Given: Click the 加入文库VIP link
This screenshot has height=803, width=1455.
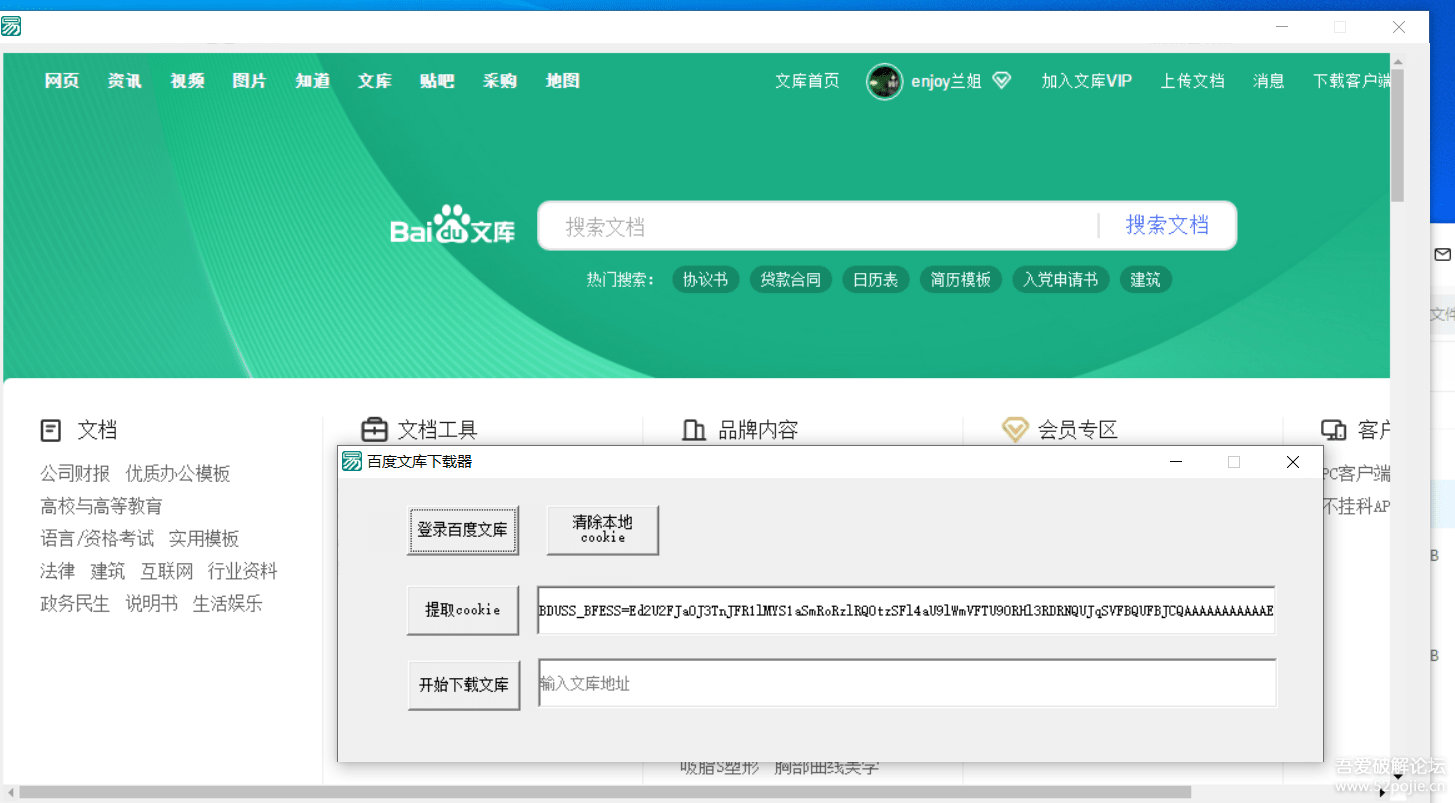Looking at the screenshot, I should coord(1087,81).
